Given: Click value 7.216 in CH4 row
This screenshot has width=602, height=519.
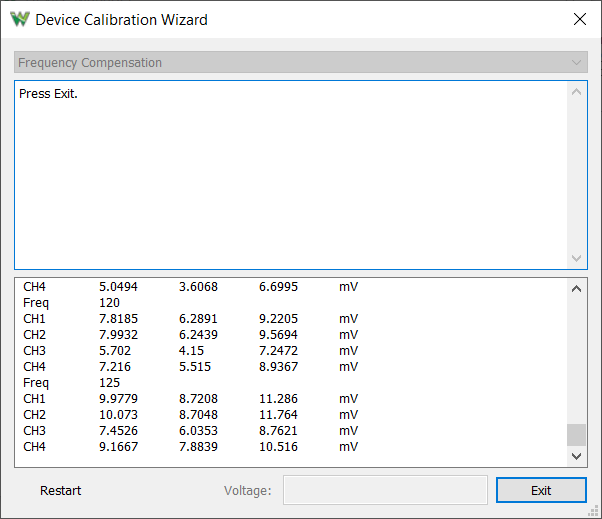Looking at the screenshot, I should point(115,367).
